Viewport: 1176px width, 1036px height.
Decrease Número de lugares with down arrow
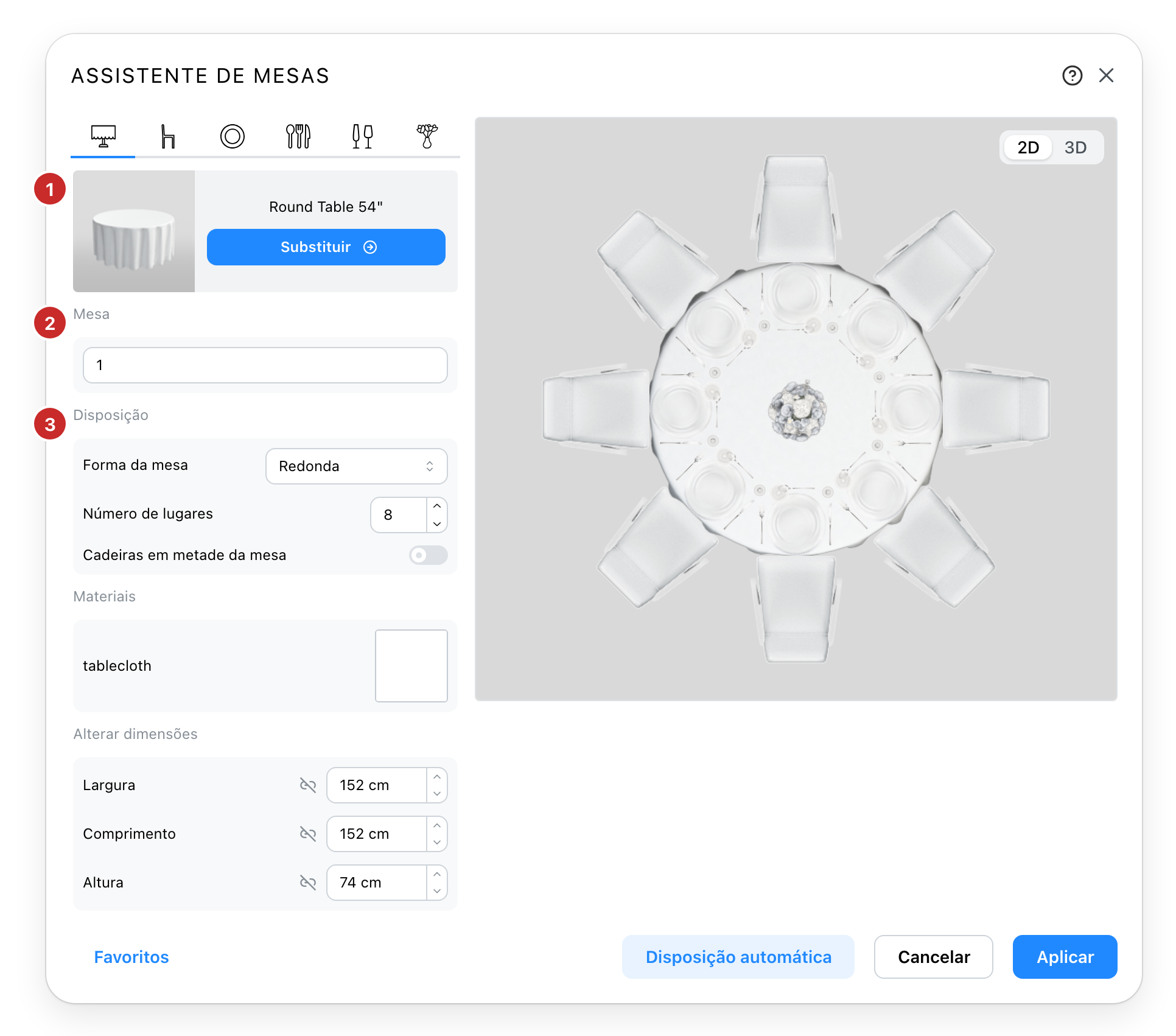tap(437, 523)
